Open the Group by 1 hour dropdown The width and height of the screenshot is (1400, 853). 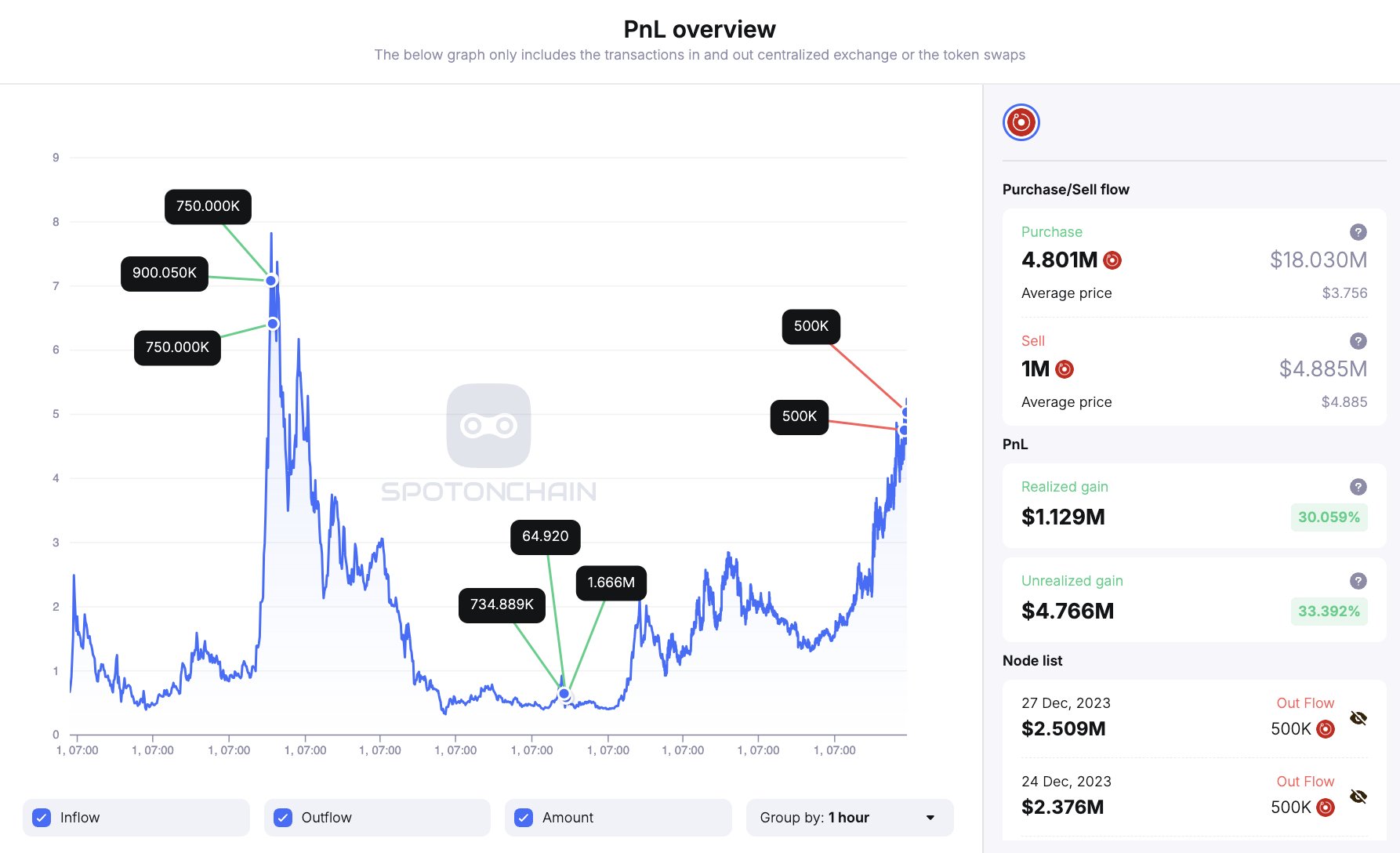point(849,818)
